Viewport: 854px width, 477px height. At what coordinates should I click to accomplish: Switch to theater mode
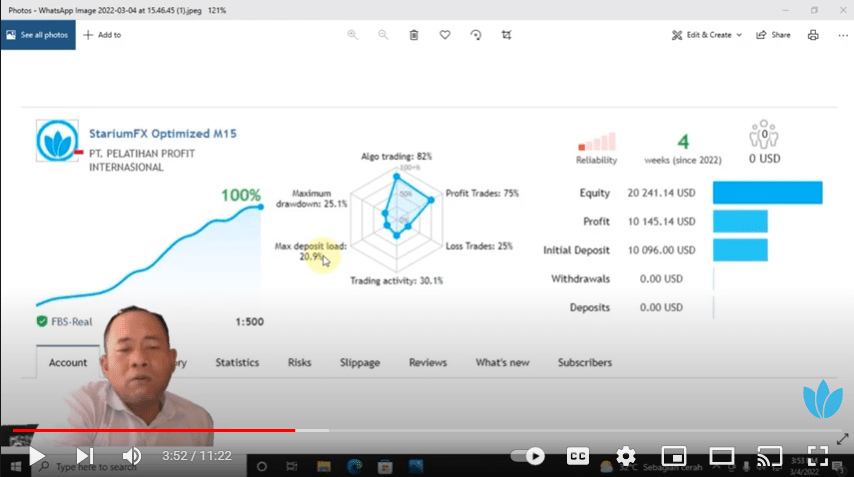722,456
